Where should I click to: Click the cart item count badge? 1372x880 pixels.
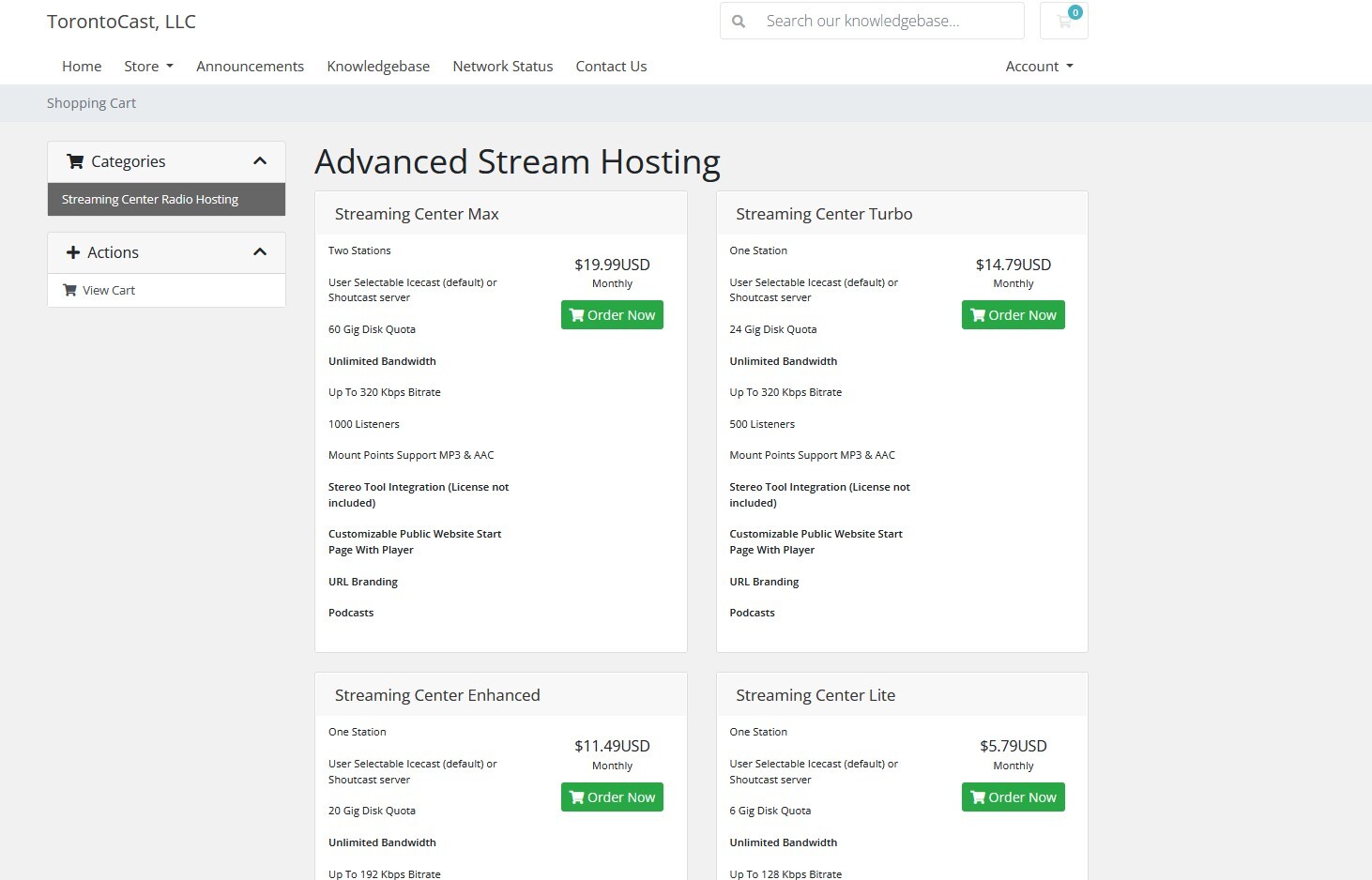point(1075,12)
